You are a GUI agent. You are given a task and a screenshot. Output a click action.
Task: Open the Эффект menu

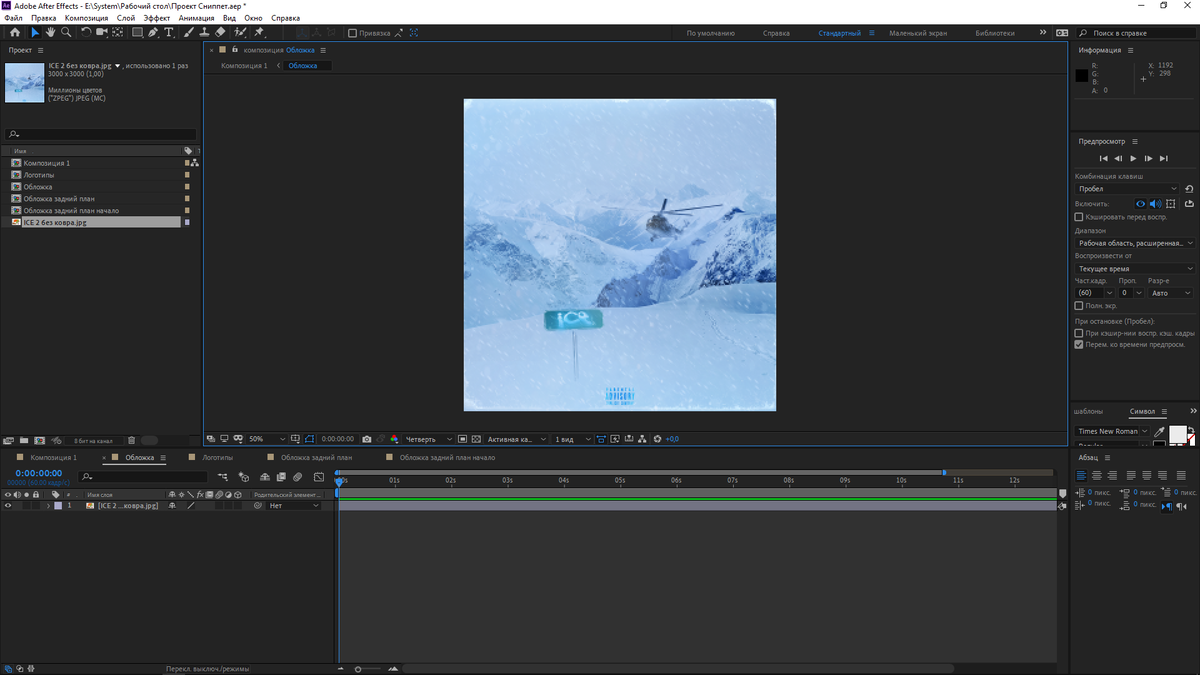(156, 18)
